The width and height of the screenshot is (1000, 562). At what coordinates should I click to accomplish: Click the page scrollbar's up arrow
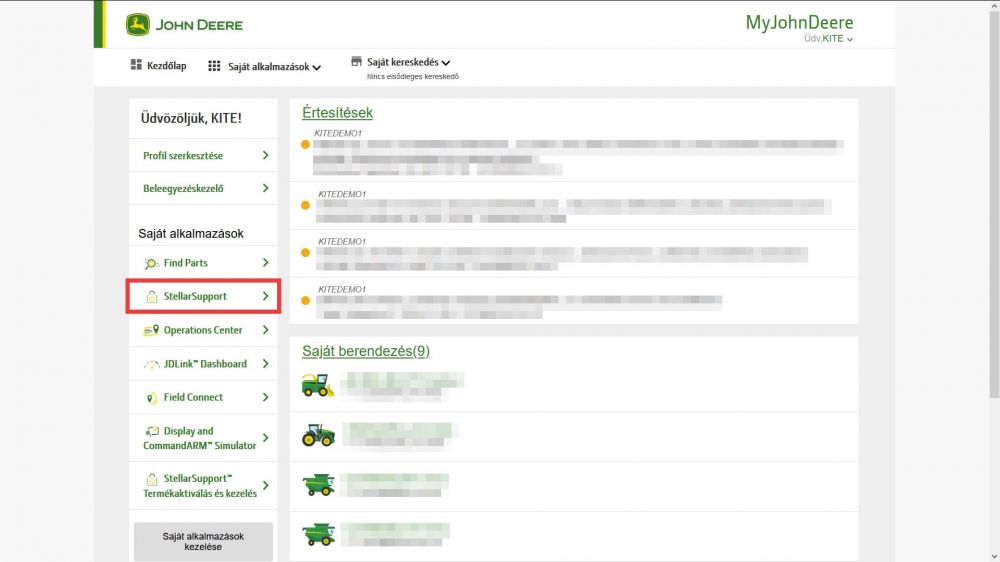[x=994, y=5]
